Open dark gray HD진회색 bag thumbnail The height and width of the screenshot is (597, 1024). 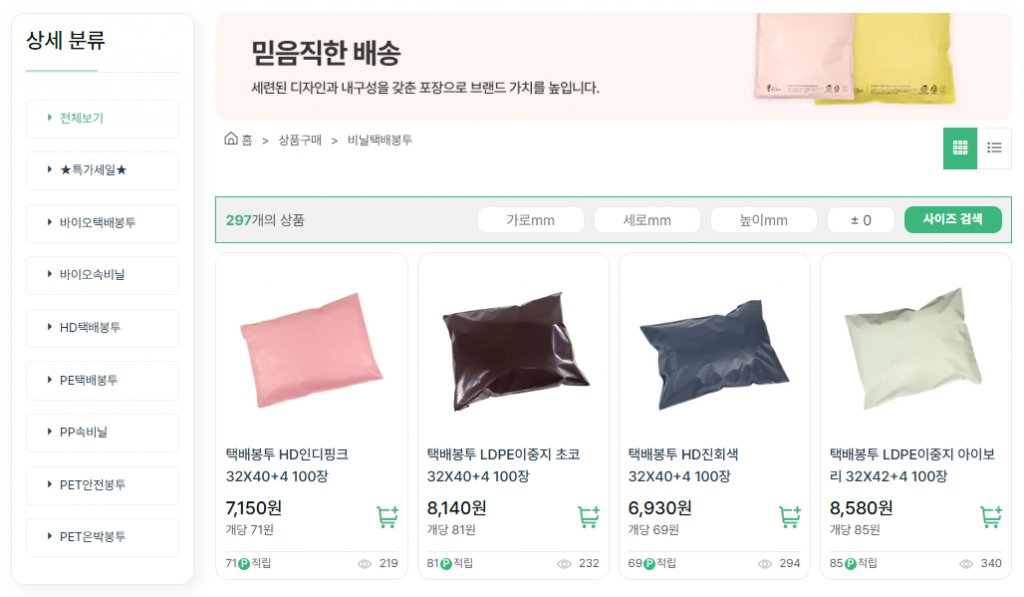[x=714, y=354]
